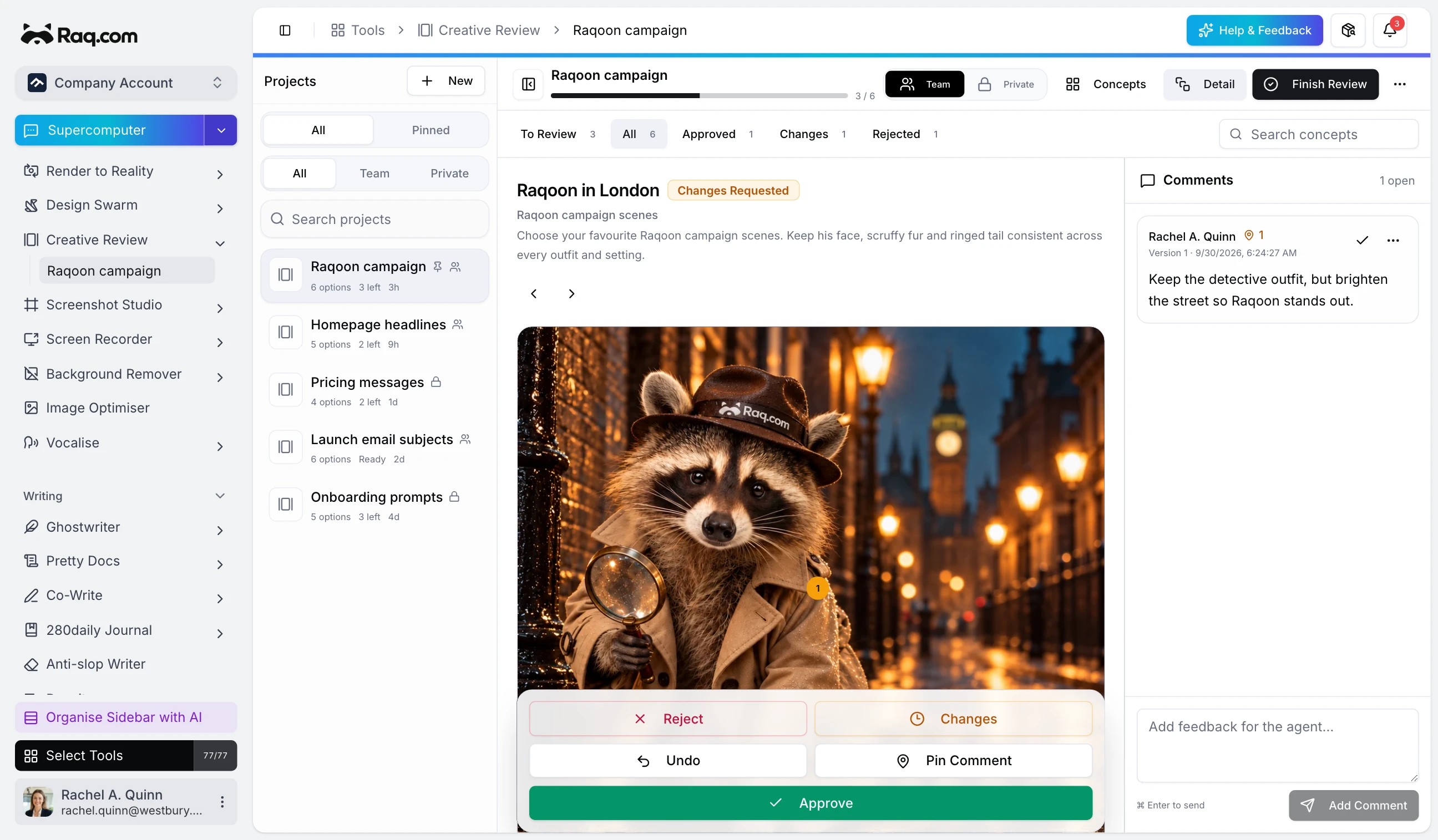The height and width of the screenshot is (840, 1438).
Task: Open user menu dots beside Rachel A. Quinn
Action: pos(222,801)
